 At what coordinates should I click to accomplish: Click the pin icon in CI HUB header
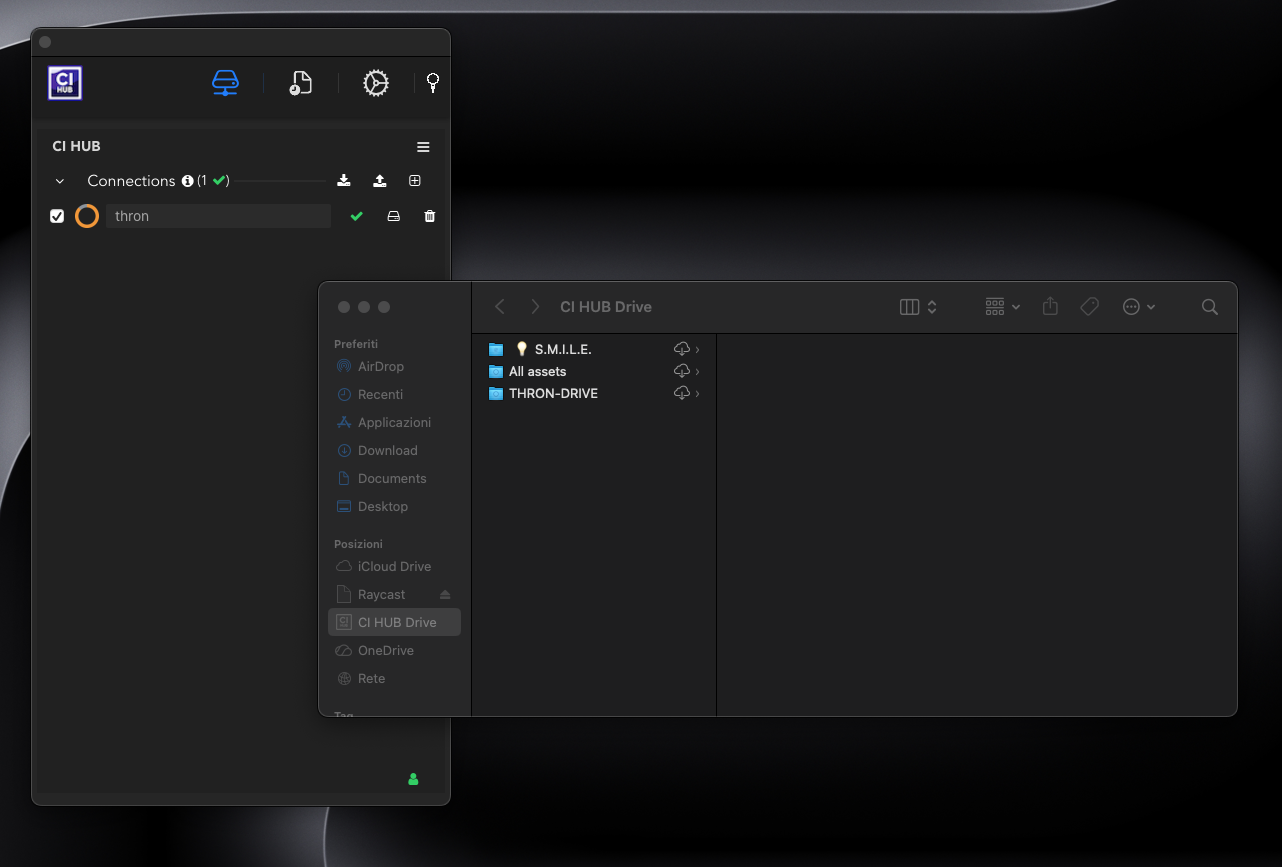[x=433, y=83]
